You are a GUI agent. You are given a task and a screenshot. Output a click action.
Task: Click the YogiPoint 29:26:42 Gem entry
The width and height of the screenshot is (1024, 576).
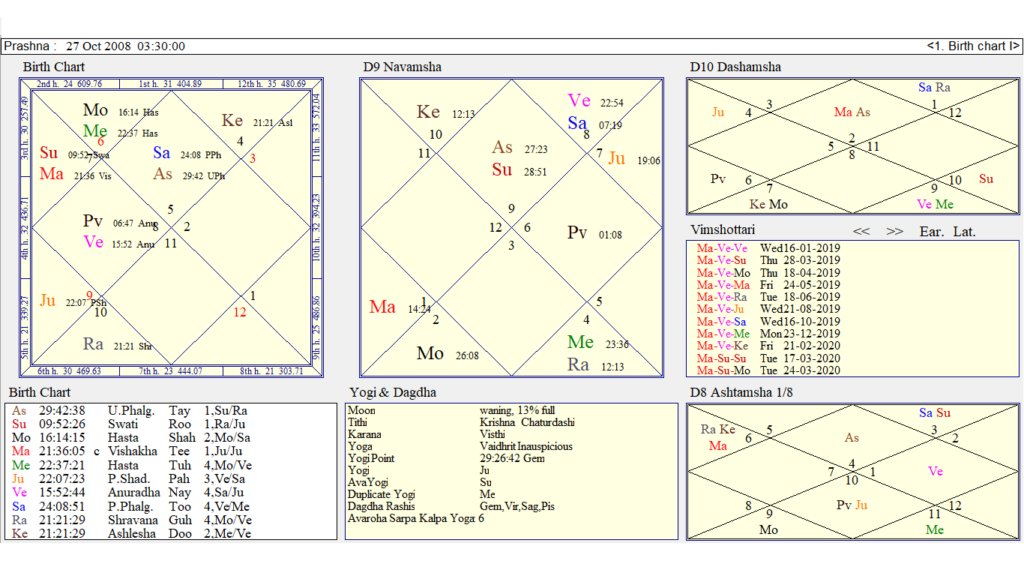pyautogui.click(x=447, y=458)
